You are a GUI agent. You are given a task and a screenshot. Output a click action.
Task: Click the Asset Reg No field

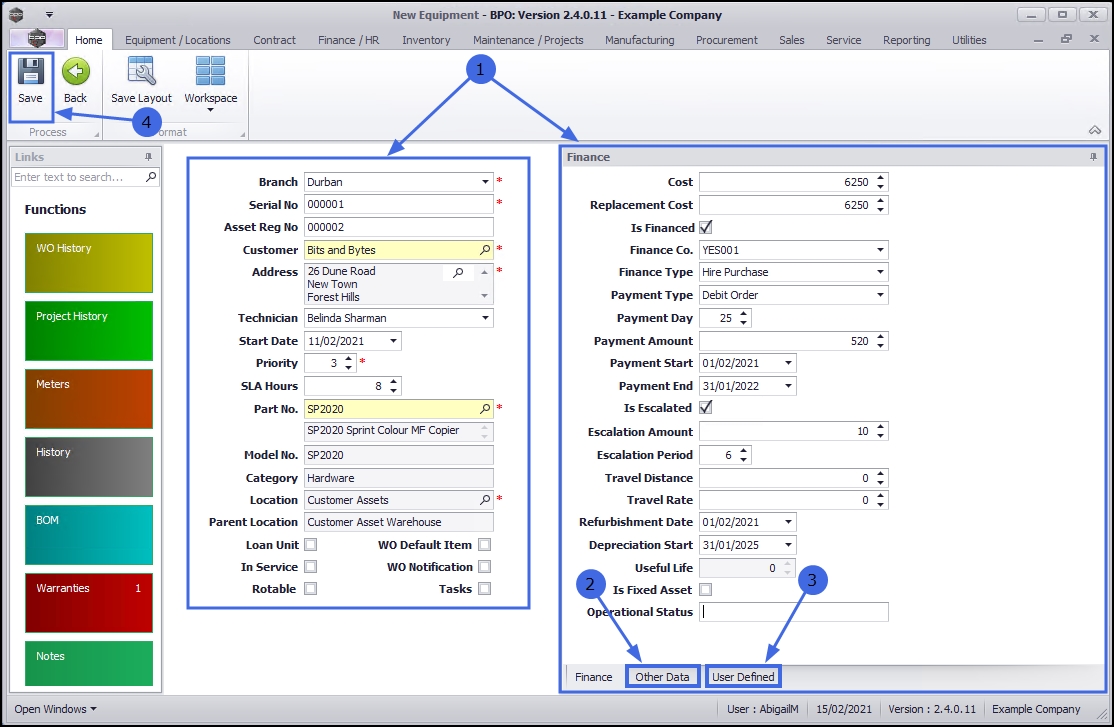click(399, 227)
